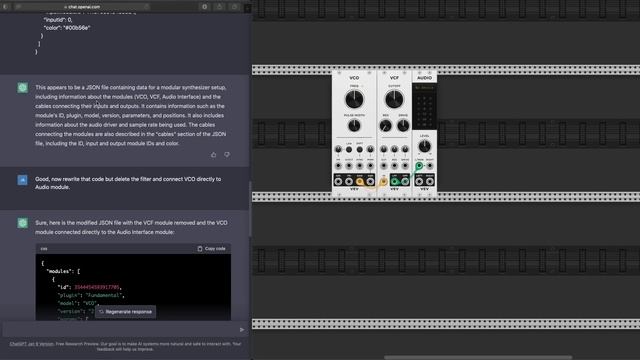
Task: Click the browser reload icon
Action: [x=146, y=7]
